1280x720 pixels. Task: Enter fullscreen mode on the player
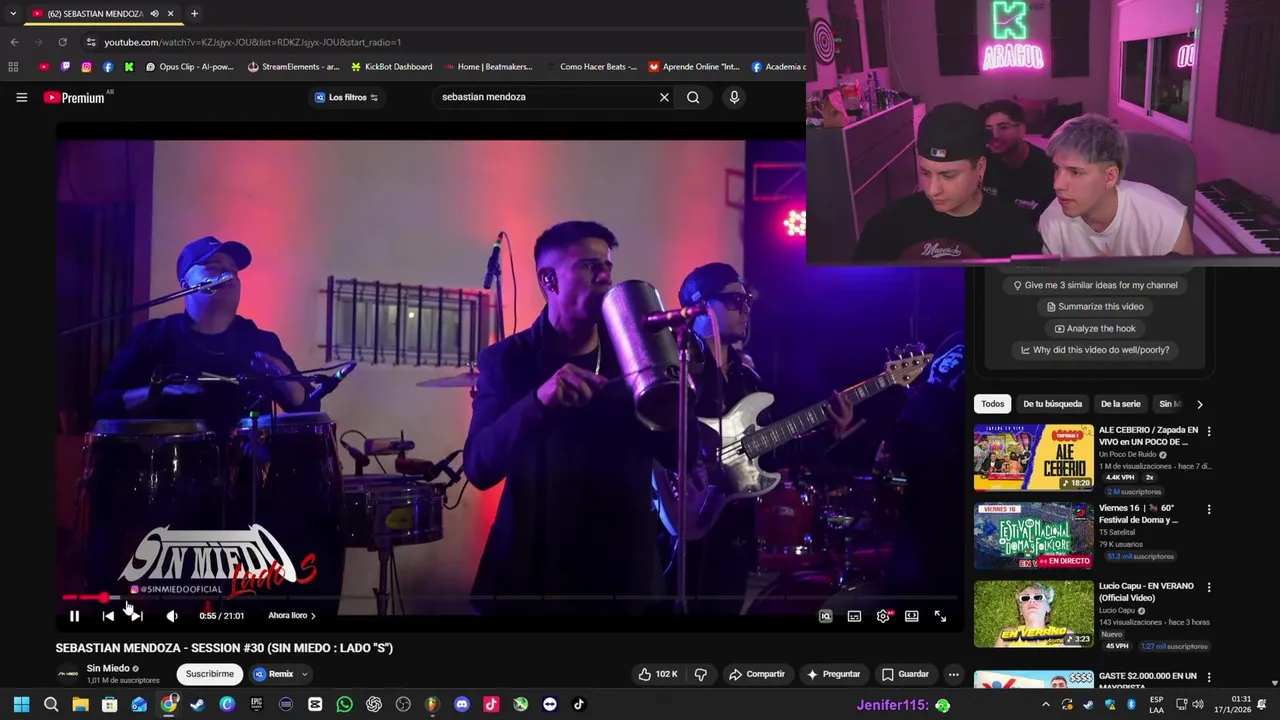point(940,616)
